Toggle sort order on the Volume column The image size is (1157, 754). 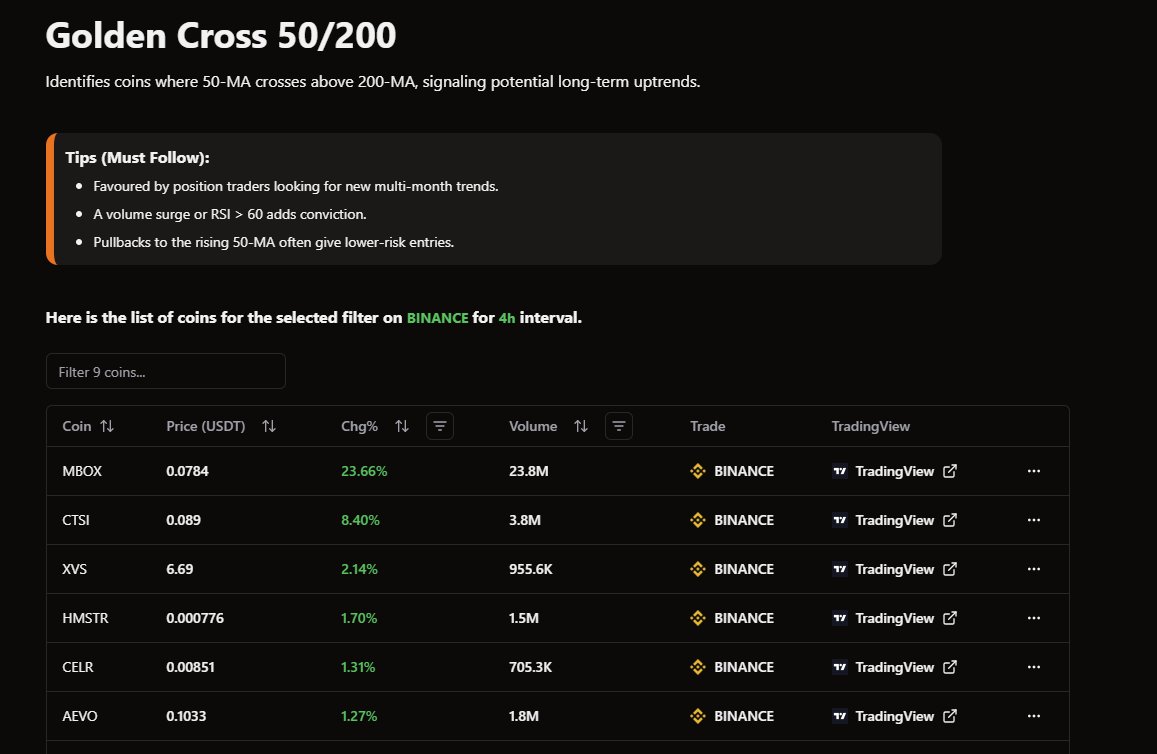(581, 426)
